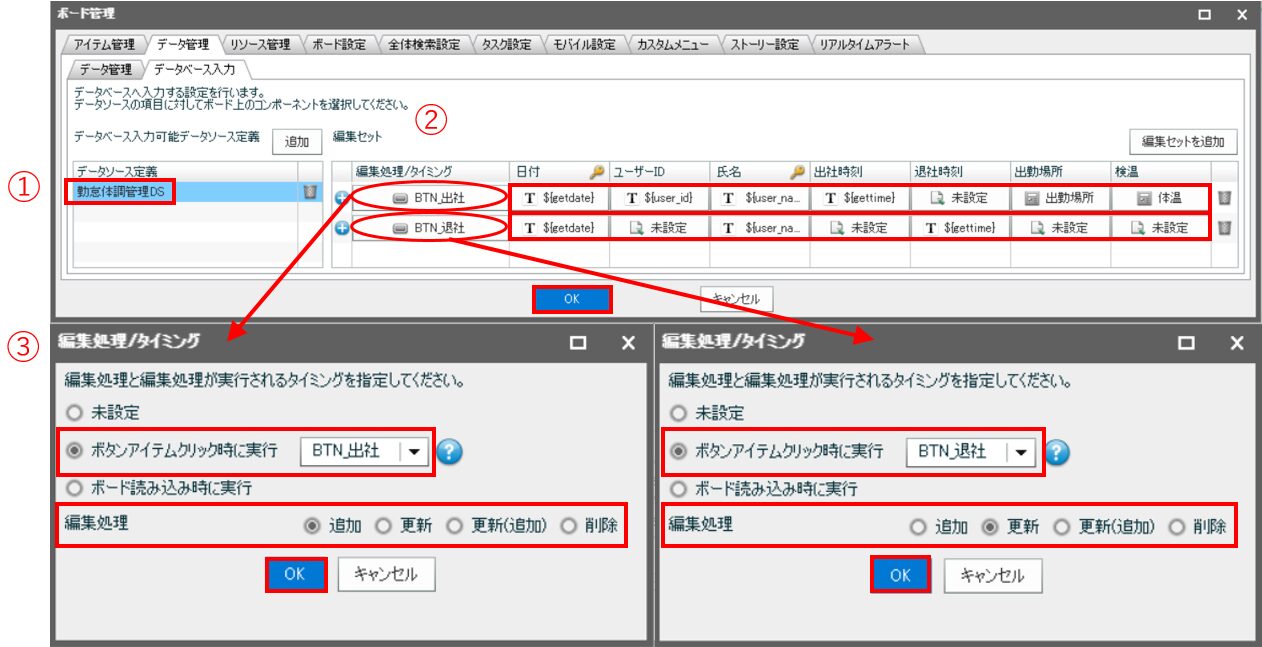Open the BTN_出社 edit timing cell
1262x647 pixels.
[429, 198]
